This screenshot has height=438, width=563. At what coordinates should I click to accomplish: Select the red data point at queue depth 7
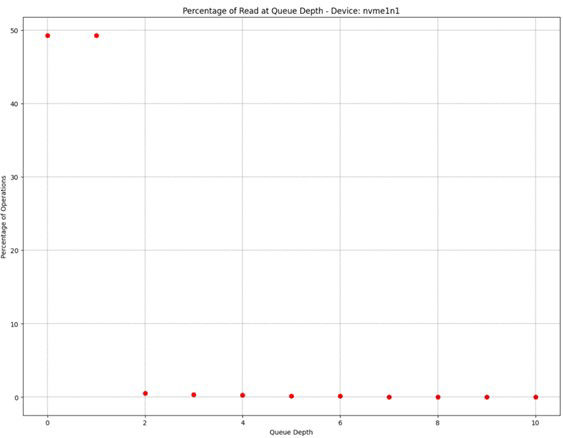pyautogui.click(x=389, y=397)
